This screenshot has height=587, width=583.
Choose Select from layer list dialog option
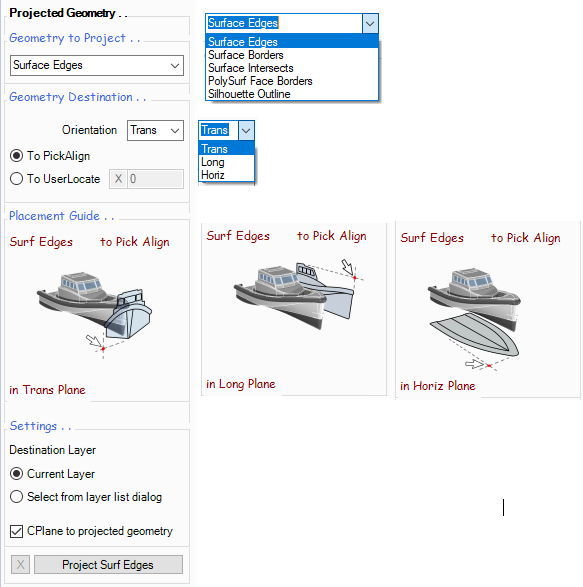16,497
